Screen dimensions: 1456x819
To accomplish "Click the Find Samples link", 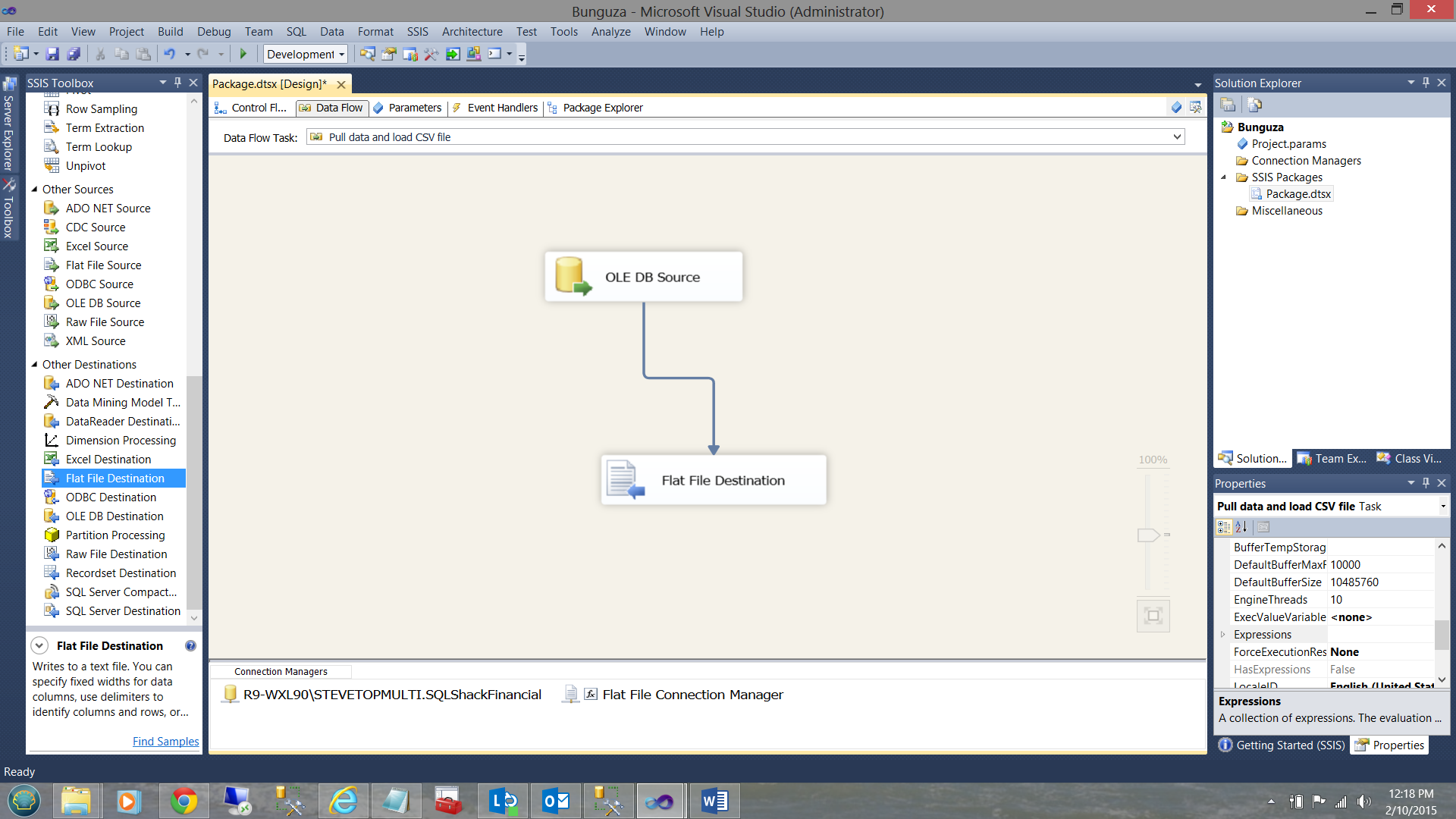I will (x=165, y=742).
